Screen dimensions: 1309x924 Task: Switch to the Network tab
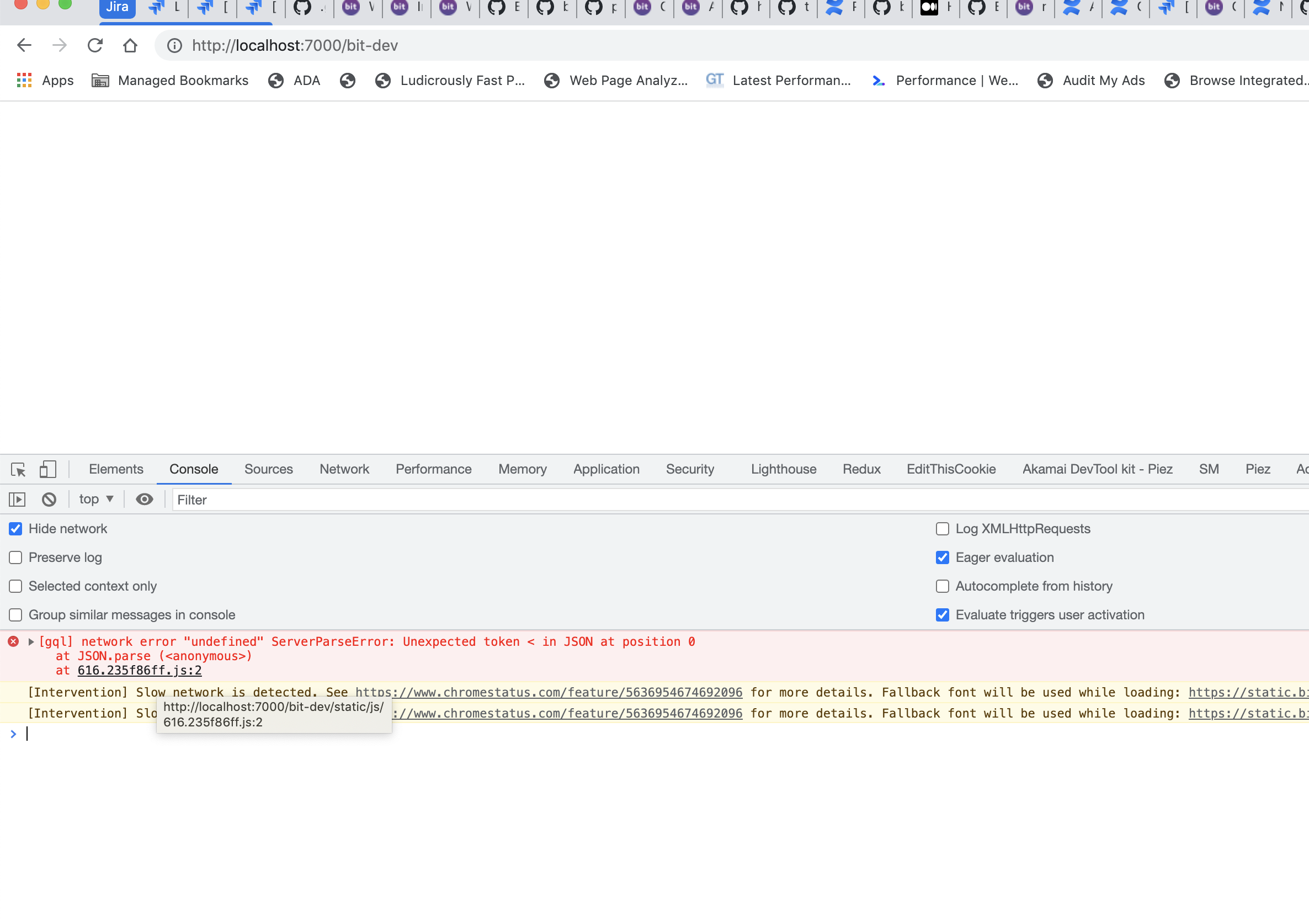(x=344, y=469)
